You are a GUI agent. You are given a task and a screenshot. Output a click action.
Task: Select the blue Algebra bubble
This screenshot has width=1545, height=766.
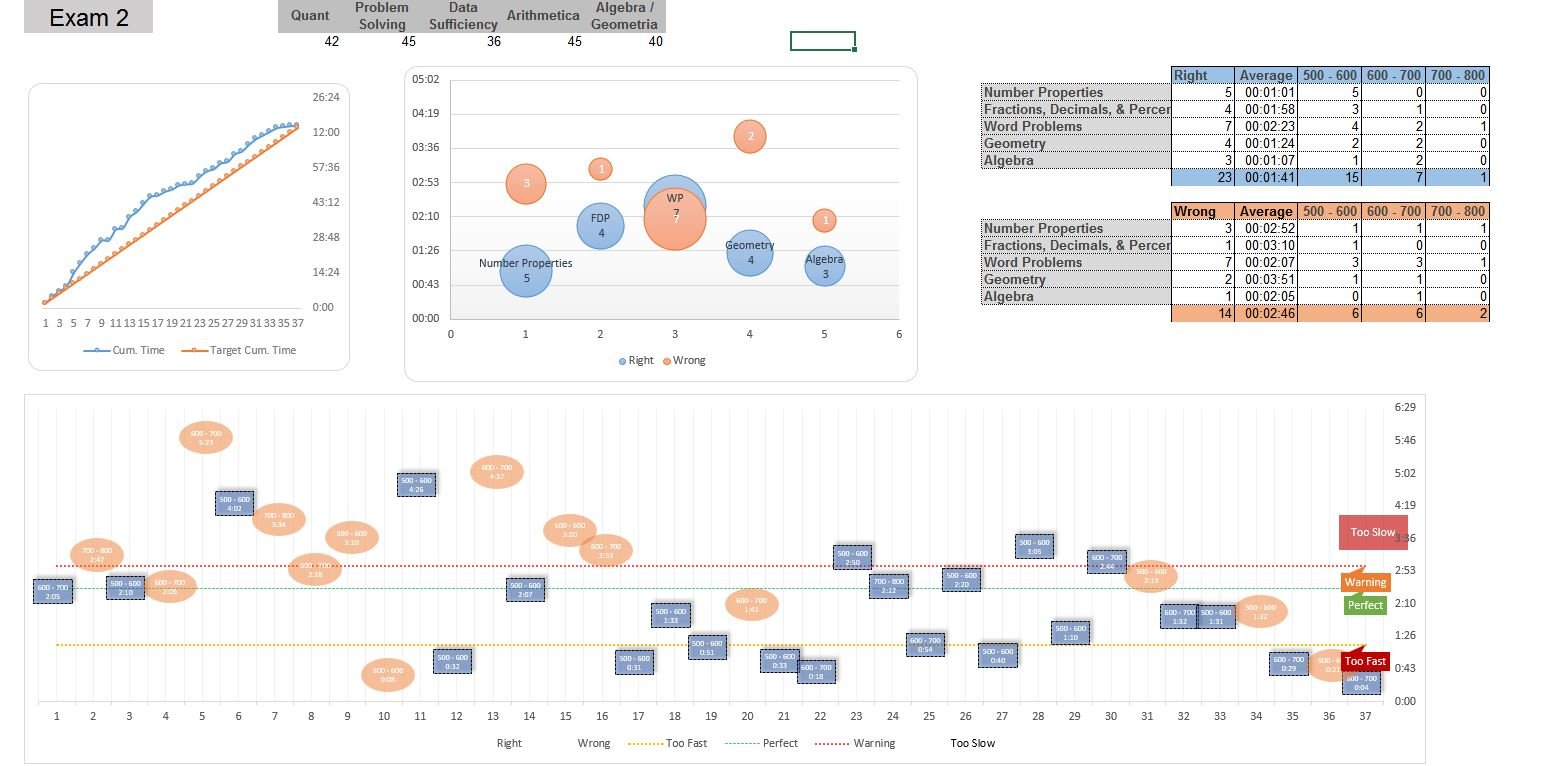coord(824,267)
